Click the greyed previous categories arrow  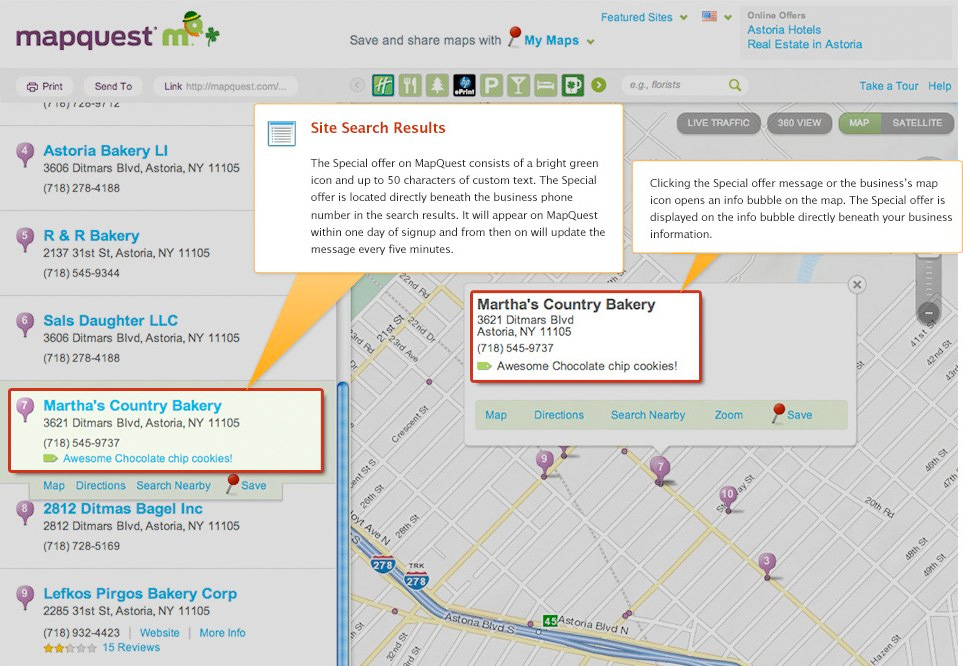[x=357, y=85]
